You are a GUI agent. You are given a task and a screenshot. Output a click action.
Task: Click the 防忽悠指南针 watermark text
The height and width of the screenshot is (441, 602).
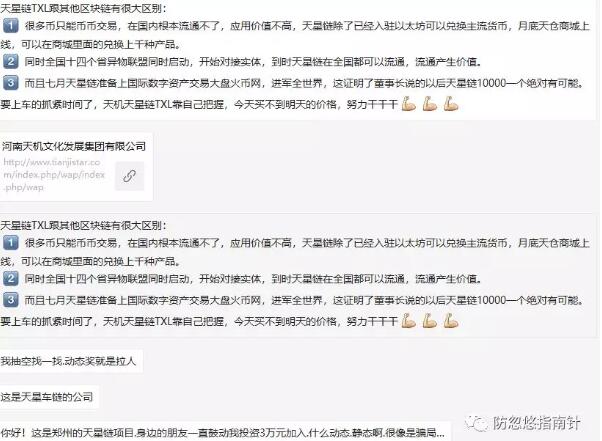coord(536,423)
